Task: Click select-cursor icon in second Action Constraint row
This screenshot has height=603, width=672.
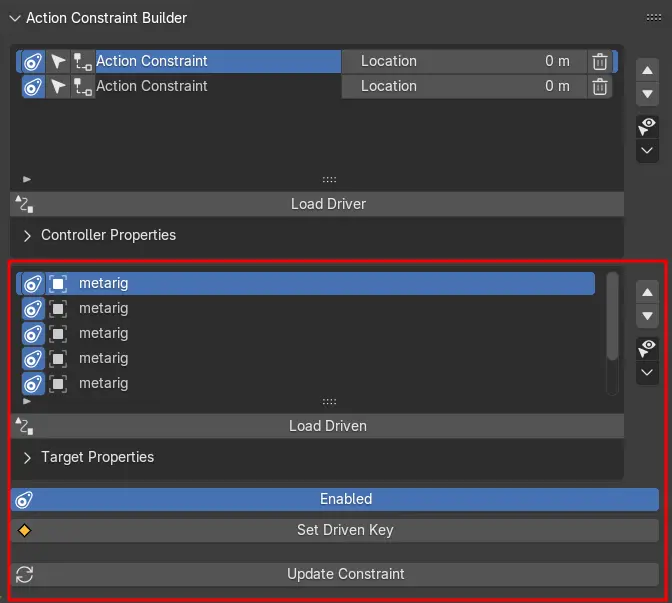Action: [58, 87]
